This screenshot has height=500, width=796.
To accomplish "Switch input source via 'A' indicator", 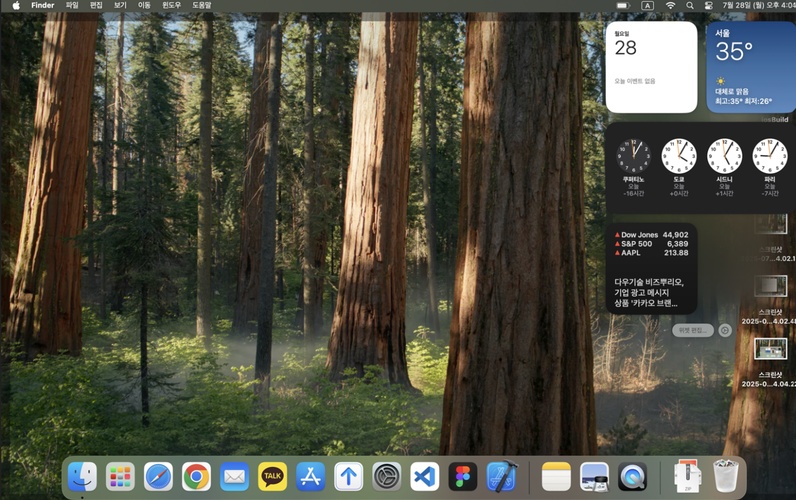I will tap(647, 5).
